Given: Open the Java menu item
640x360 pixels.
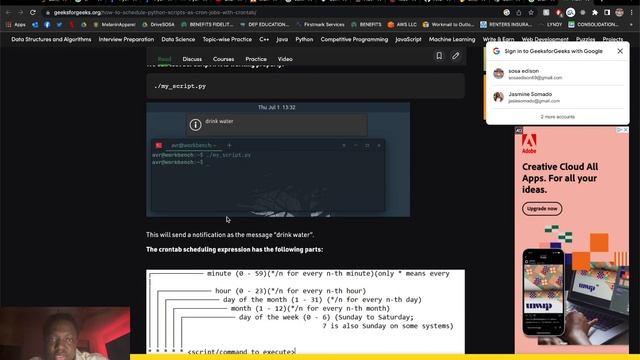Looking at the screenshot, I should pos(282,40).
